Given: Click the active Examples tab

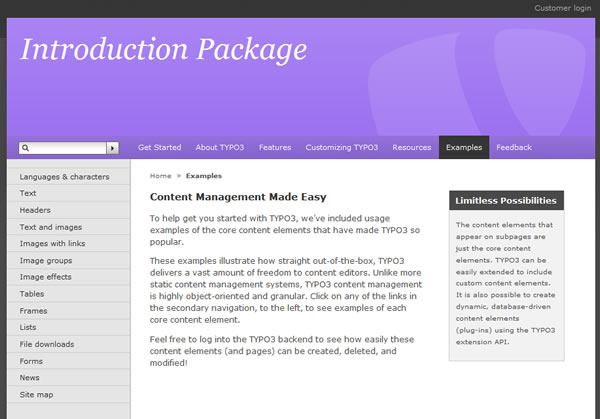Looking at the screenshot, I should tap(464, 147).
